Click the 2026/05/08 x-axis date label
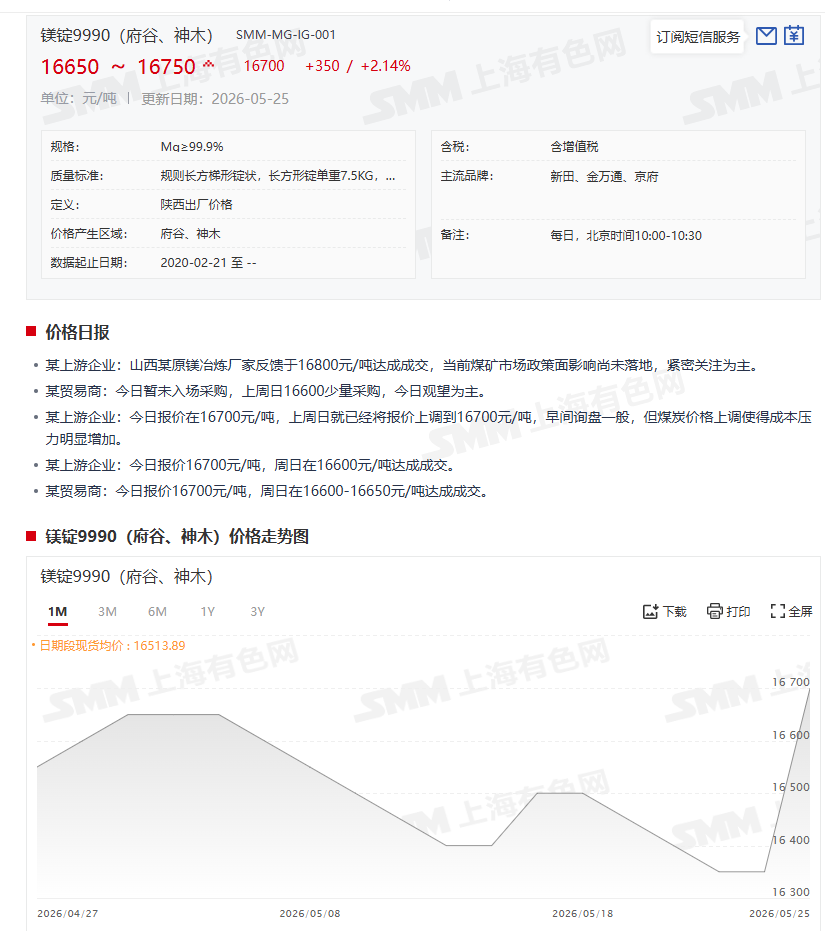 (310, 914)
